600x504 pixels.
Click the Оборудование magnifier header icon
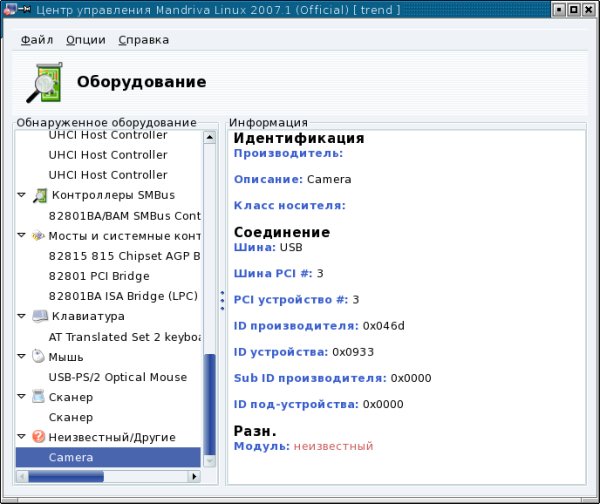[x=44, y=82]
